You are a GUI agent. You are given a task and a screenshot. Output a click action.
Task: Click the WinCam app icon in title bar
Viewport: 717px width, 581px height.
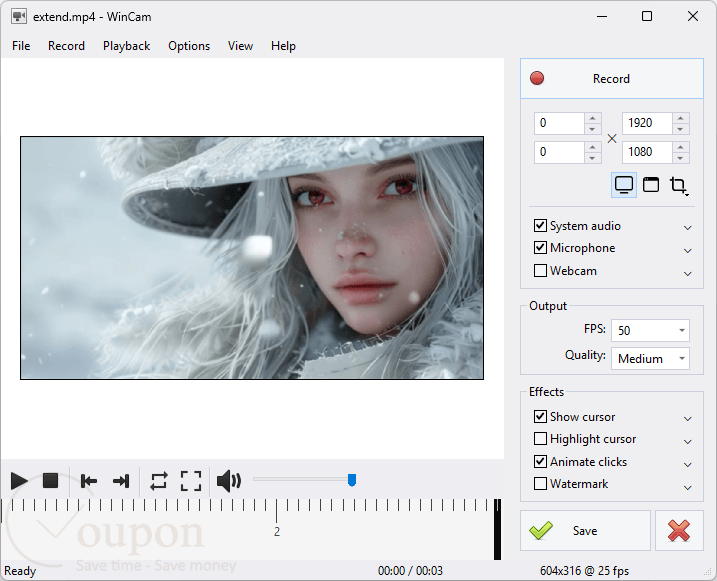point(19,17)
